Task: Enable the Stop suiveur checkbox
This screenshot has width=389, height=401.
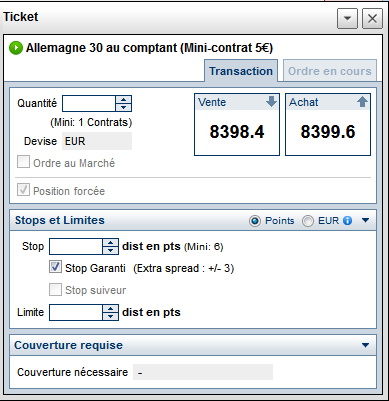Action: click(x=55, y=289)
